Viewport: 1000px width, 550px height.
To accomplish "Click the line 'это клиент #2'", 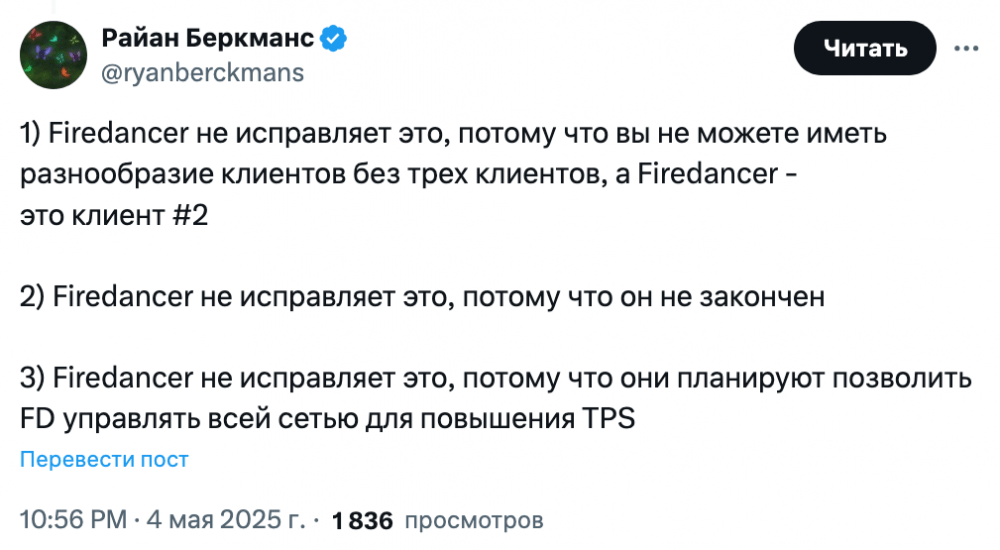I will [x=114, y=216].
